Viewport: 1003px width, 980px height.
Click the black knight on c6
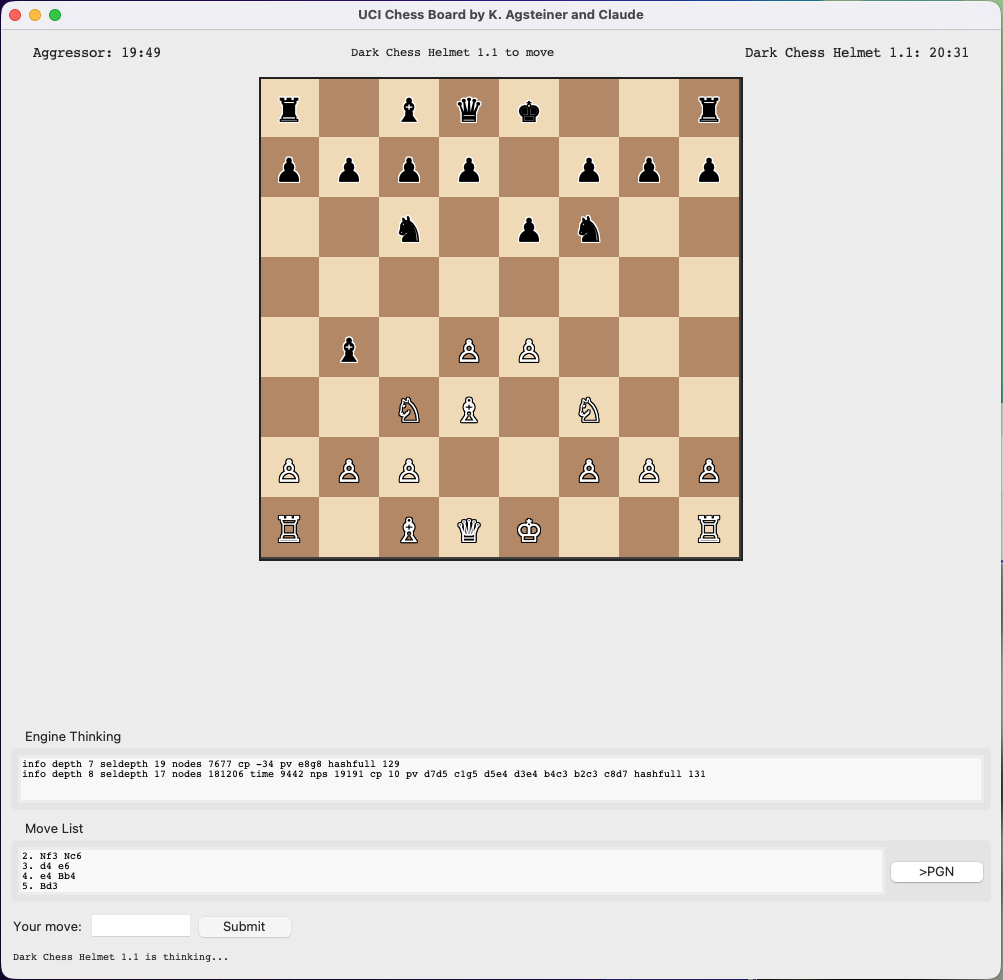coord(409,228)
